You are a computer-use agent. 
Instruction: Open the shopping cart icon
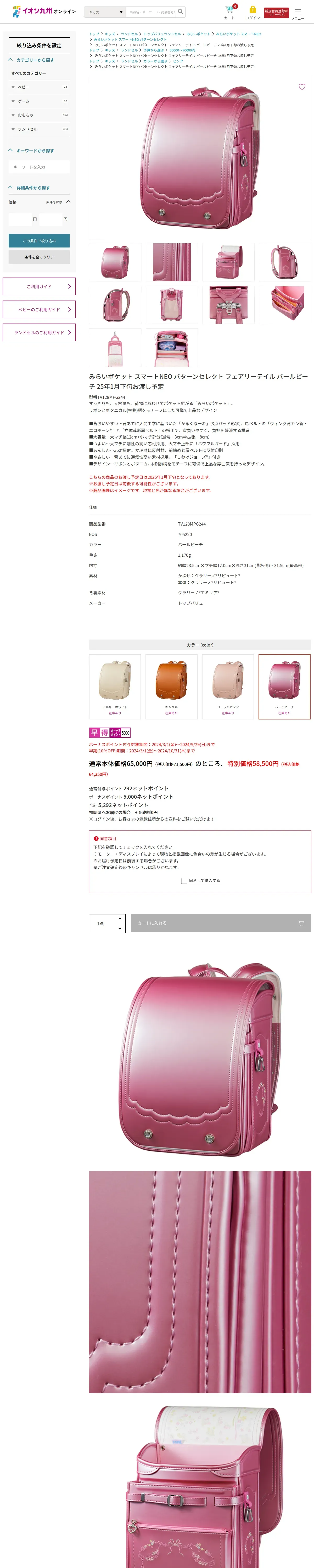(x=230, y=9)
